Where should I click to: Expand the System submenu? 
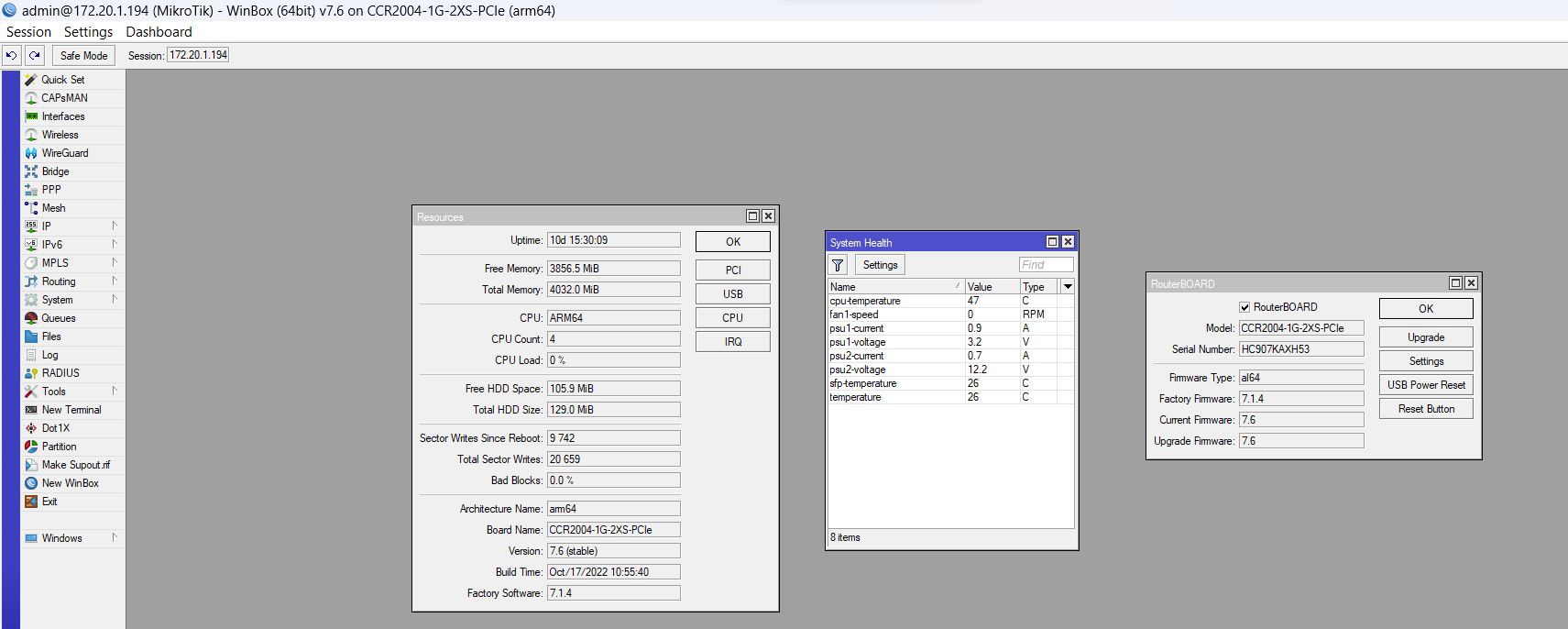115,299
